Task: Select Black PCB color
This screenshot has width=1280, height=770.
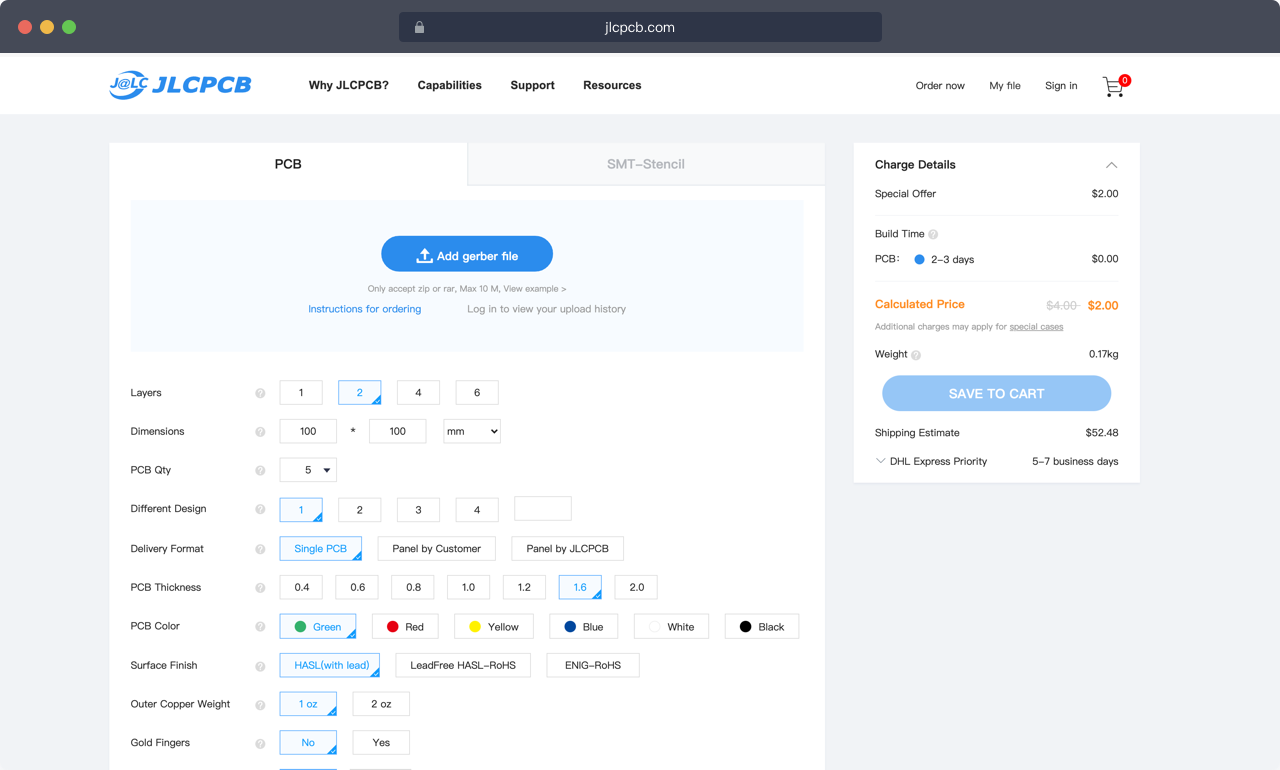Action: [762, 626]
